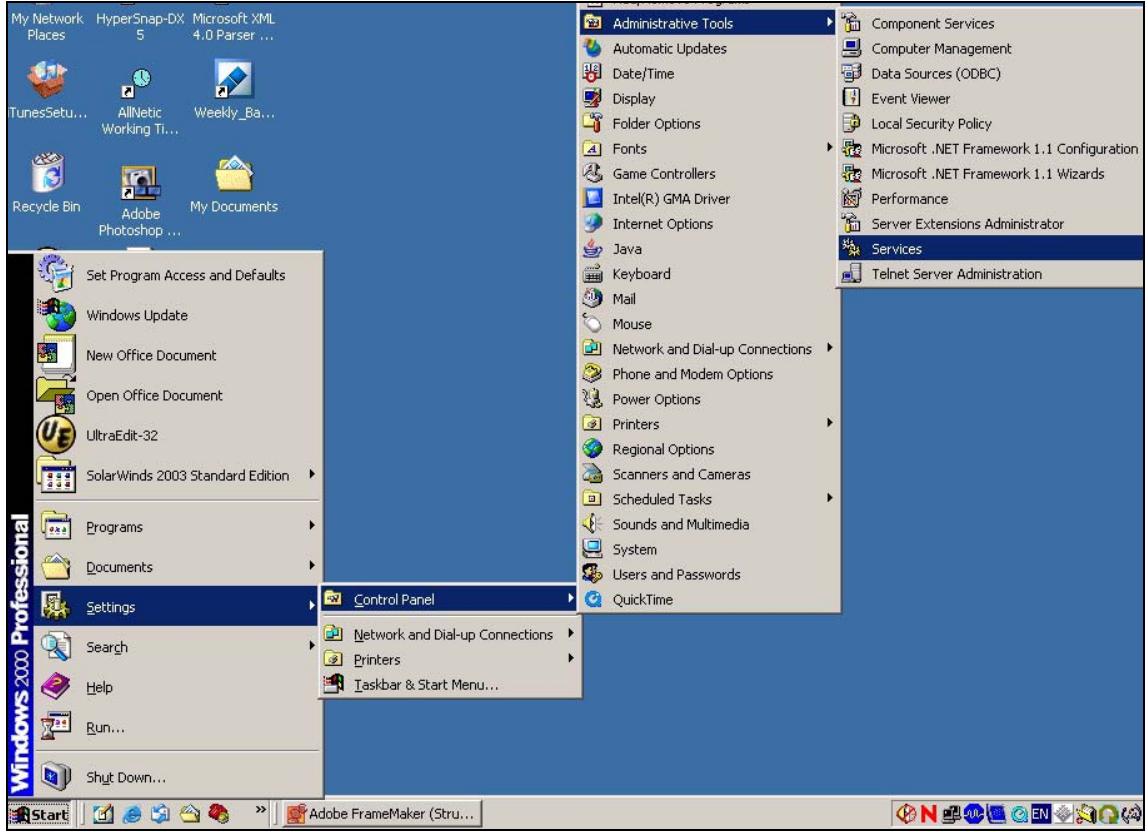Viewport: 1148px width, 832px height.
Task: Open Scanners and Cameras item
Action: [x=709, y=474]
